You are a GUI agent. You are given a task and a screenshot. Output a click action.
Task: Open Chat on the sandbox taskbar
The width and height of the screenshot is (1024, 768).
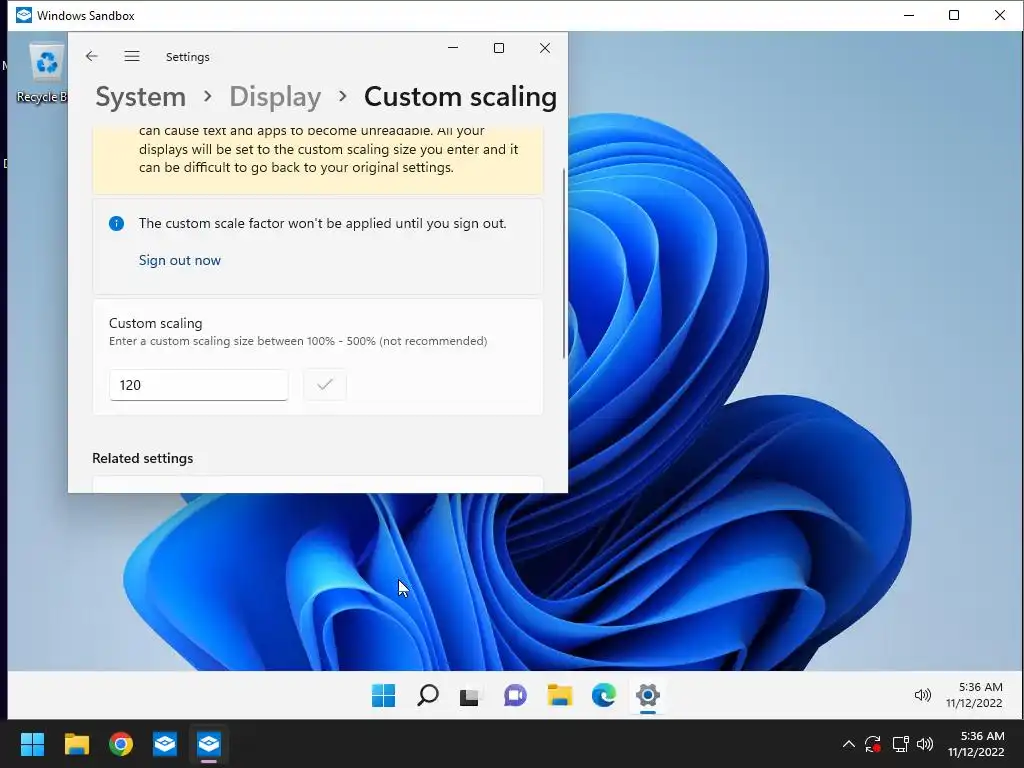coord(515,696)
